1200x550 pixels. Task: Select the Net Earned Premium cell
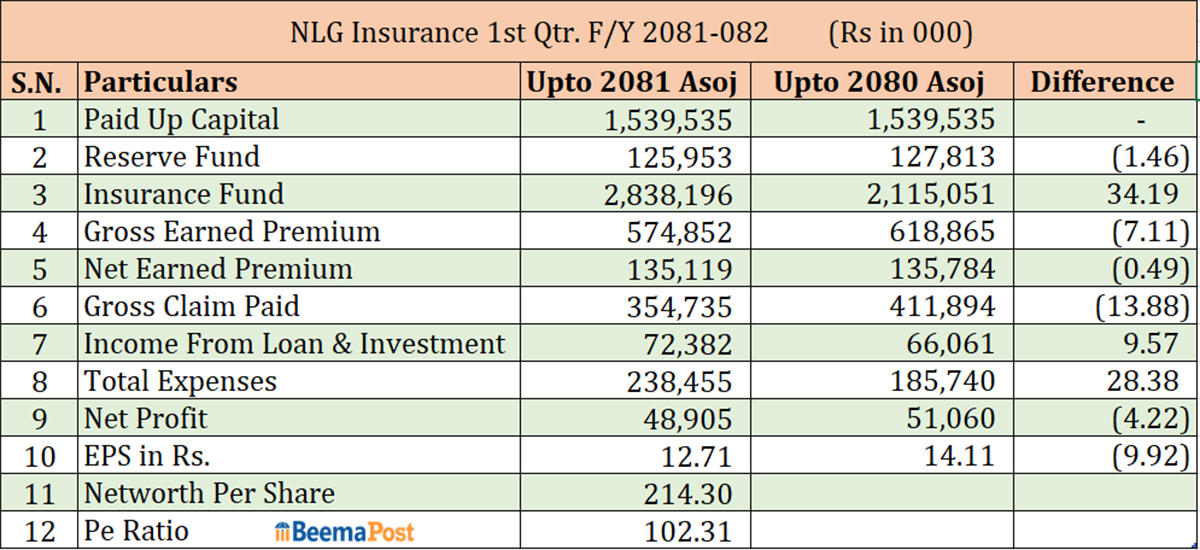click(x=218, y=269)
